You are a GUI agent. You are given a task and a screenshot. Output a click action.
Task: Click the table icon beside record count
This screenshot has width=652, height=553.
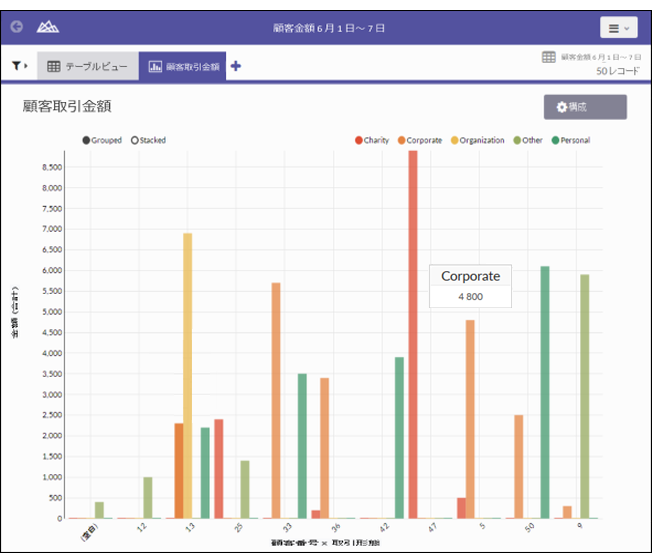coord(549,58)
